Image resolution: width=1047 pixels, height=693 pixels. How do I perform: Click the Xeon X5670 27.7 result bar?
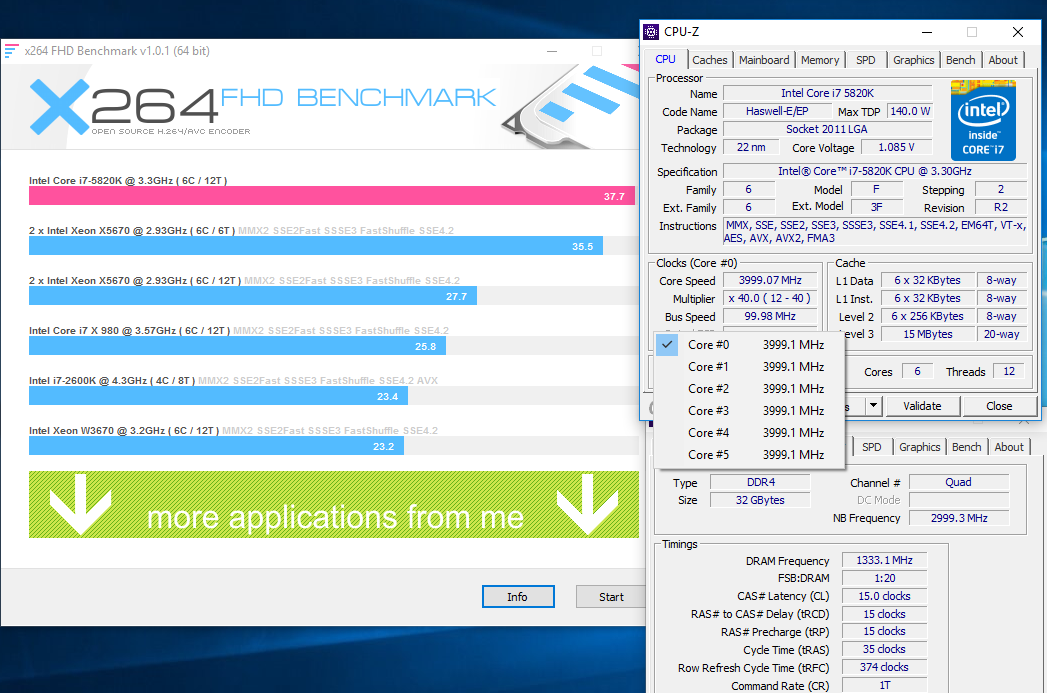[x=252, y=296]
